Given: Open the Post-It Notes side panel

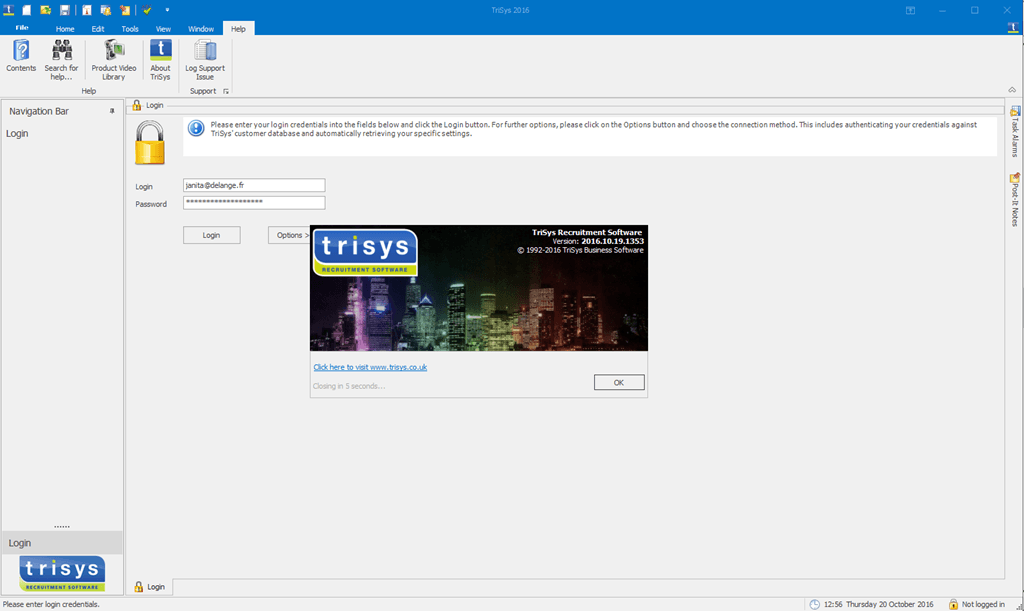Looking at the screenshot, I should coord(1015,199).
